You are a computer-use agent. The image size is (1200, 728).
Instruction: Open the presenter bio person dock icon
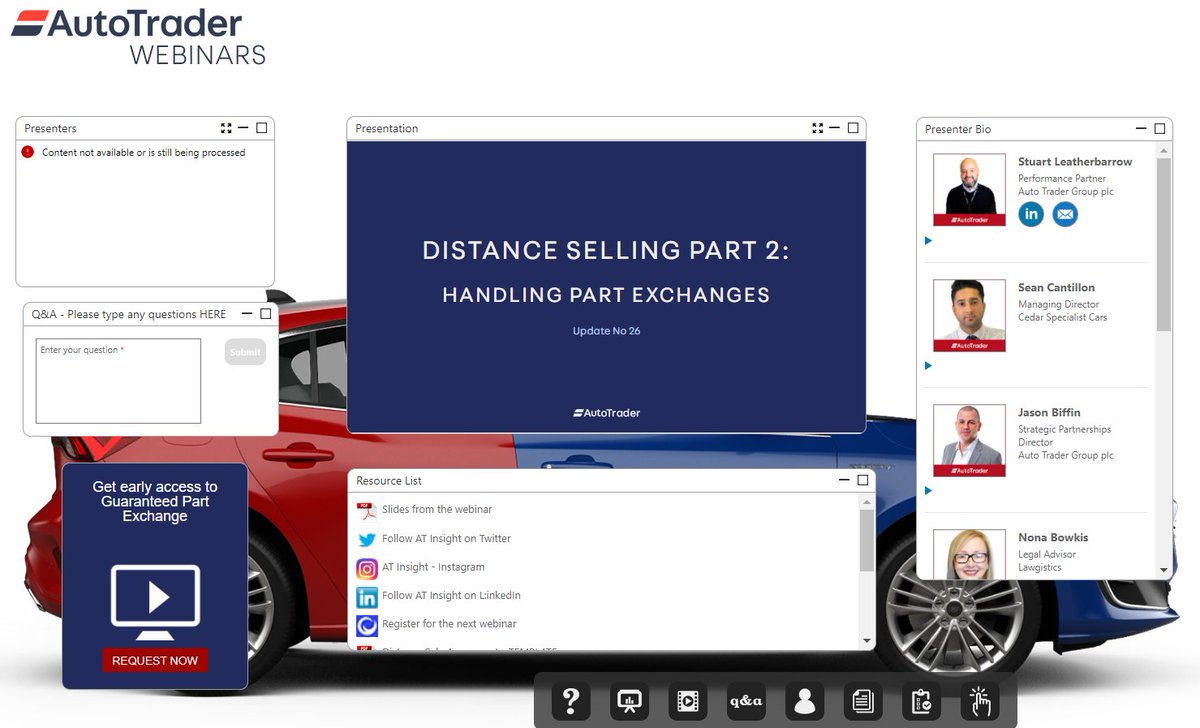[805, 701]
